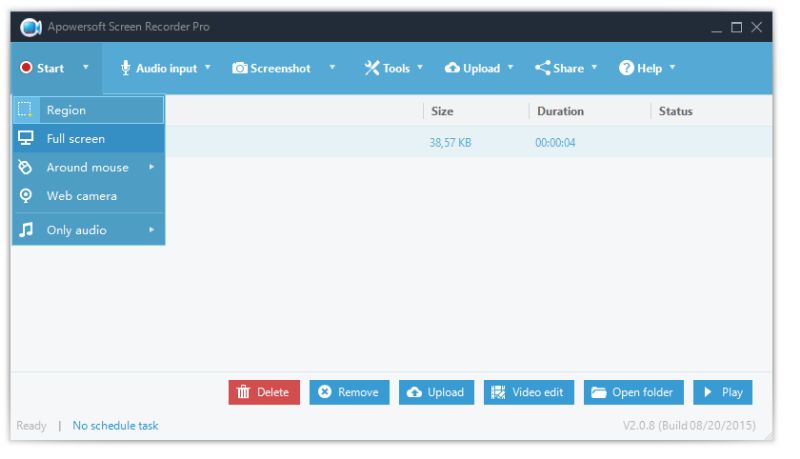The image size is (800, 459).
Task: Open the Share dropdown arrow
Action: click(x=594, y=67)
